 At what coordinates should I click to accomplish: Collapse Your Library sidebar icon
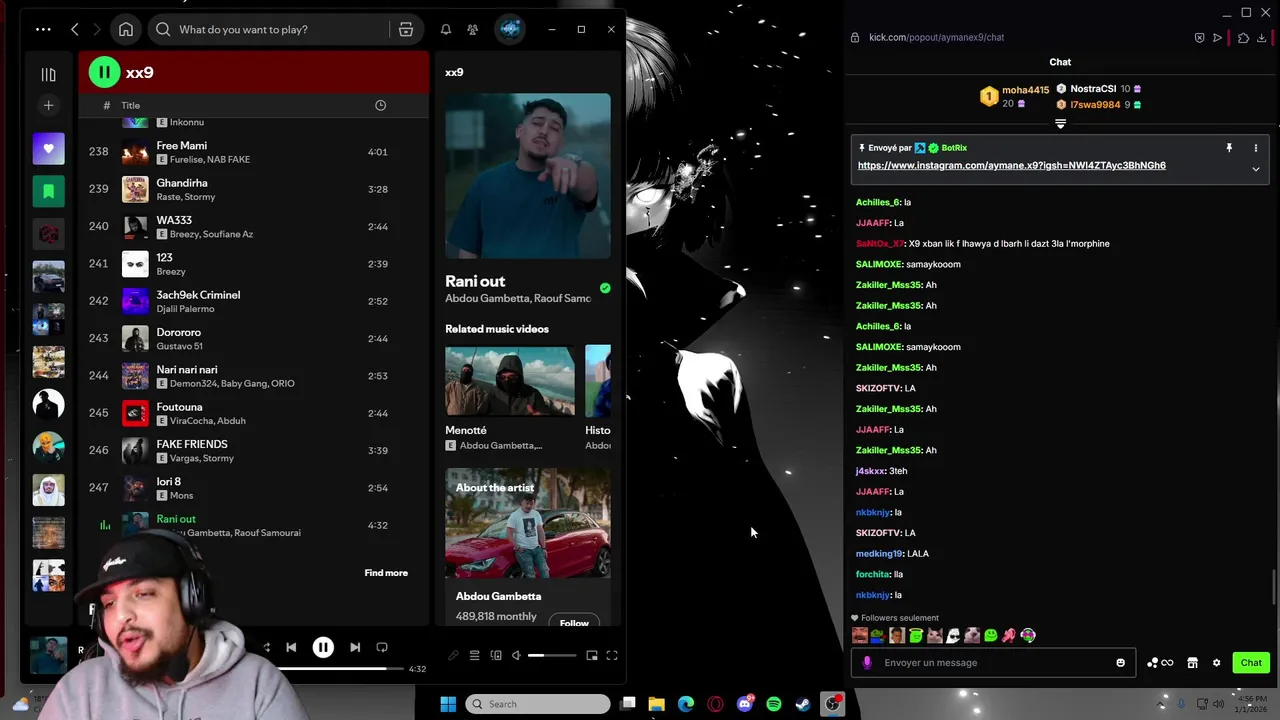[x=48, y=74]
